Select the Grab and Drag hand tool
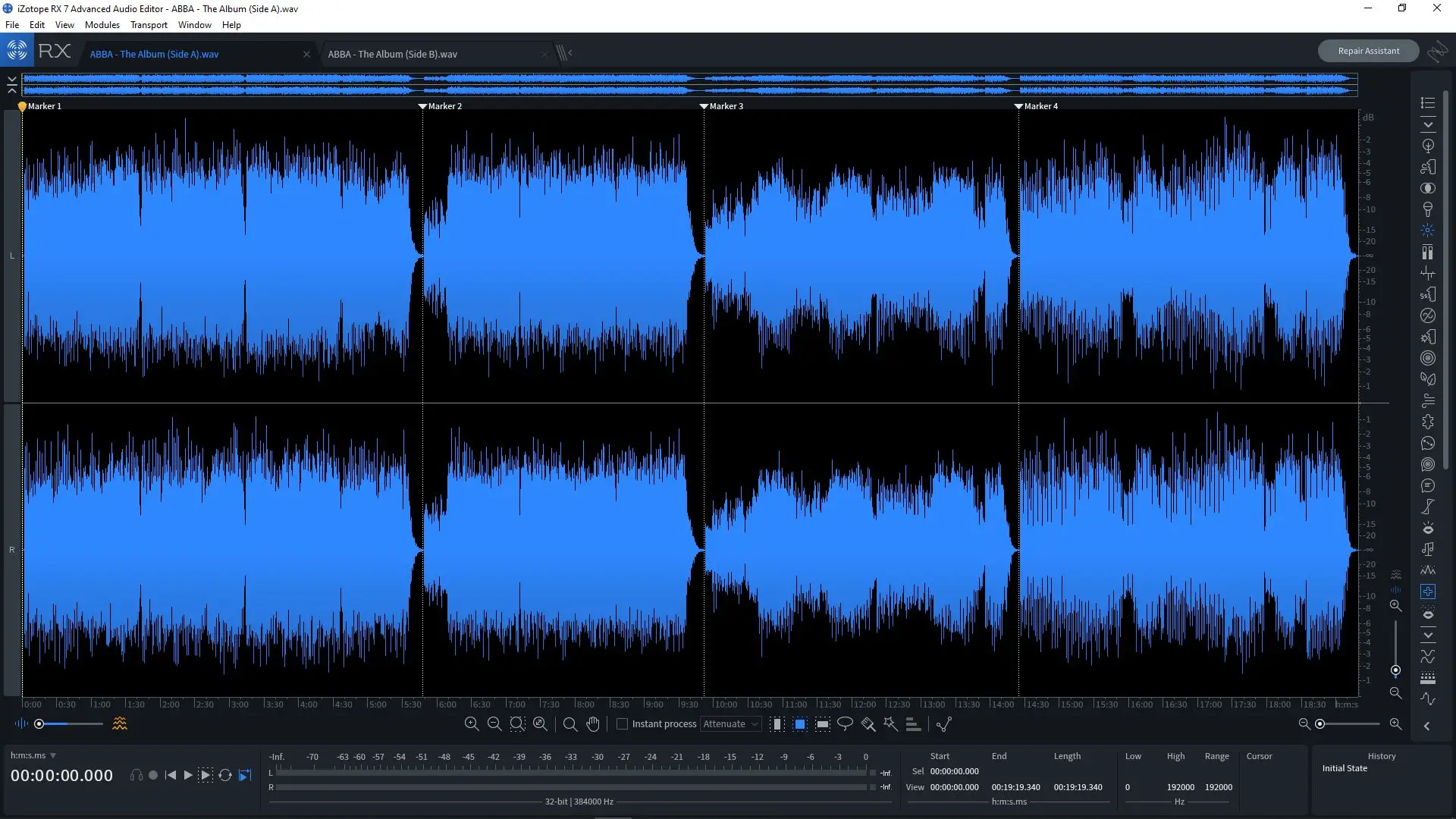The width and height of the screenshot is (1456, 819). (593, 724)
